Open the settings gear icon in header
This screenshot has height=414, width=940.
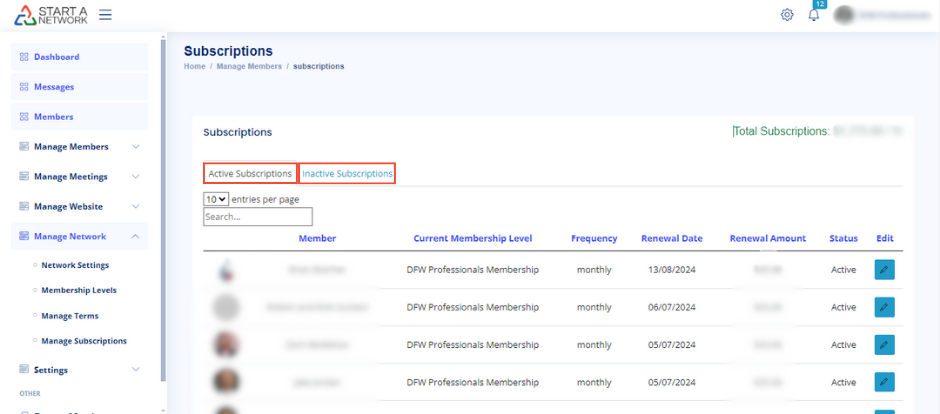[787, 15]
